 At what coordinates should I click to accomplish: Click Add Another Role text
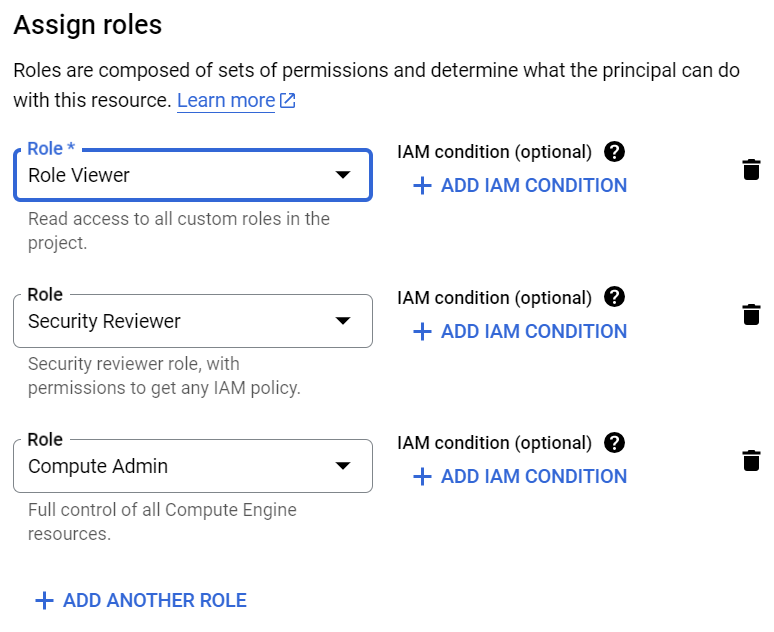pyautogui.click(x=155, y=600)
